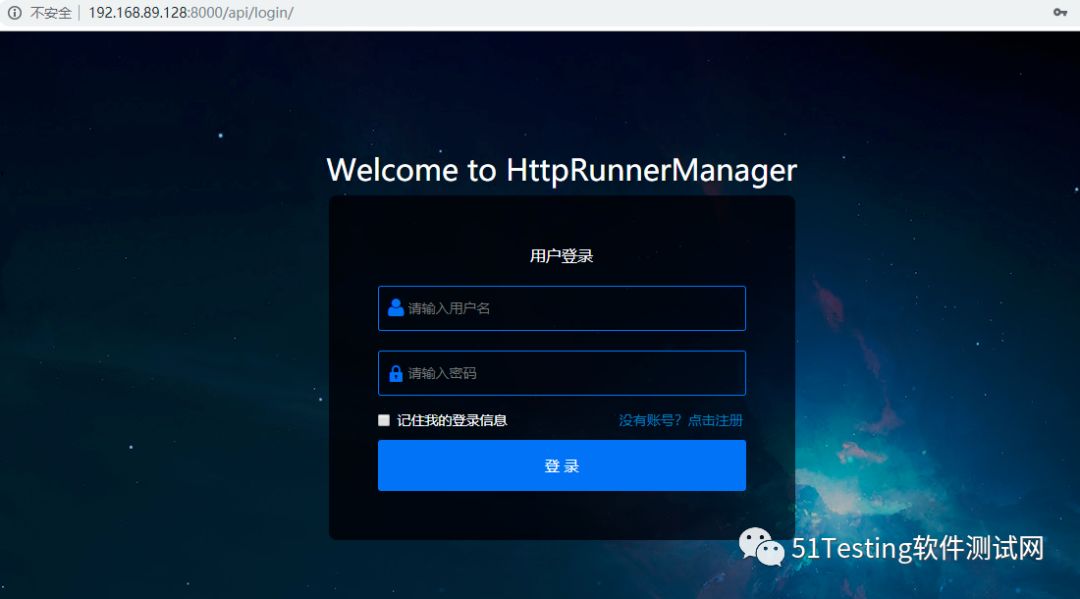This screenshot has width=1080, height=599.
Task: Click the 用户登录 heading text
Action: pyautogui.click(x=561, y=256)
